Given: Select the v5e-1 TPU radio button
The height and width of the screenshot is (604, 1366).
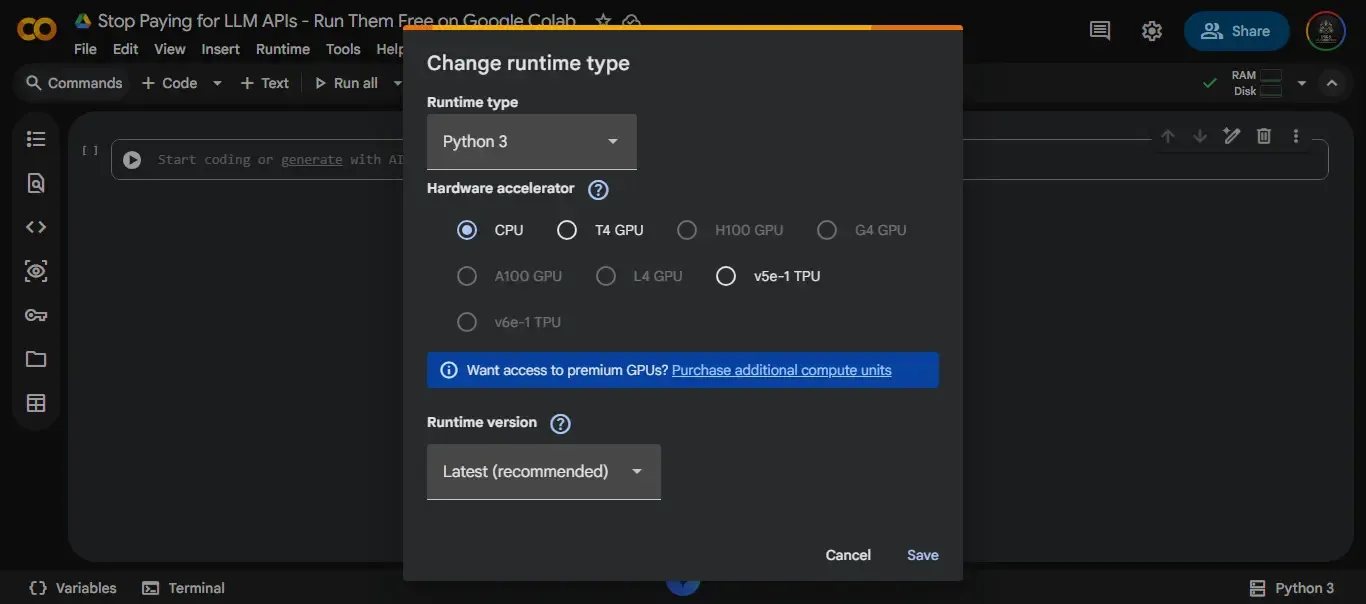Looking at the screenshot, I should click(726, 276).
